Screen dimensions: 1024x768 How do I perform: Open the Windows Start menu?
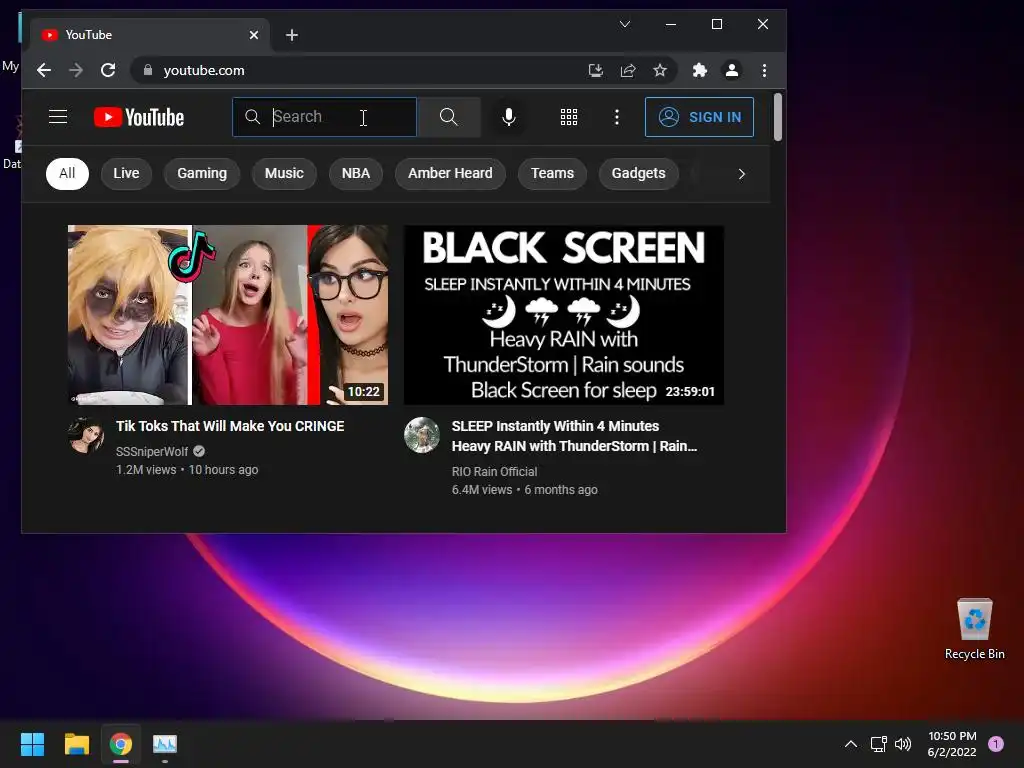coord(32,744)
